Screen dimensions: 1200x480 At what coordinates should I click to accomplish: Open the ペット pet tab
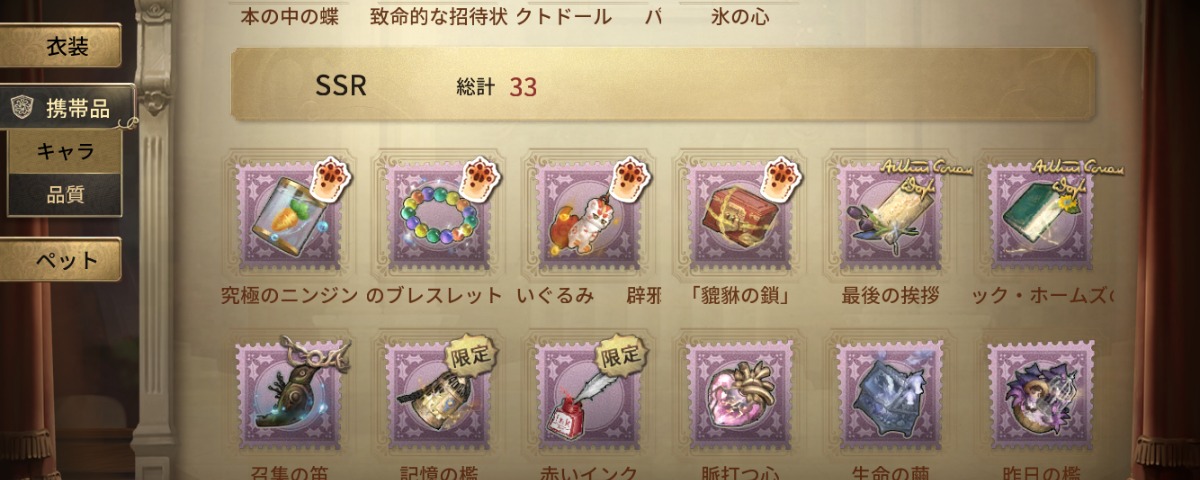click(67, 260)
